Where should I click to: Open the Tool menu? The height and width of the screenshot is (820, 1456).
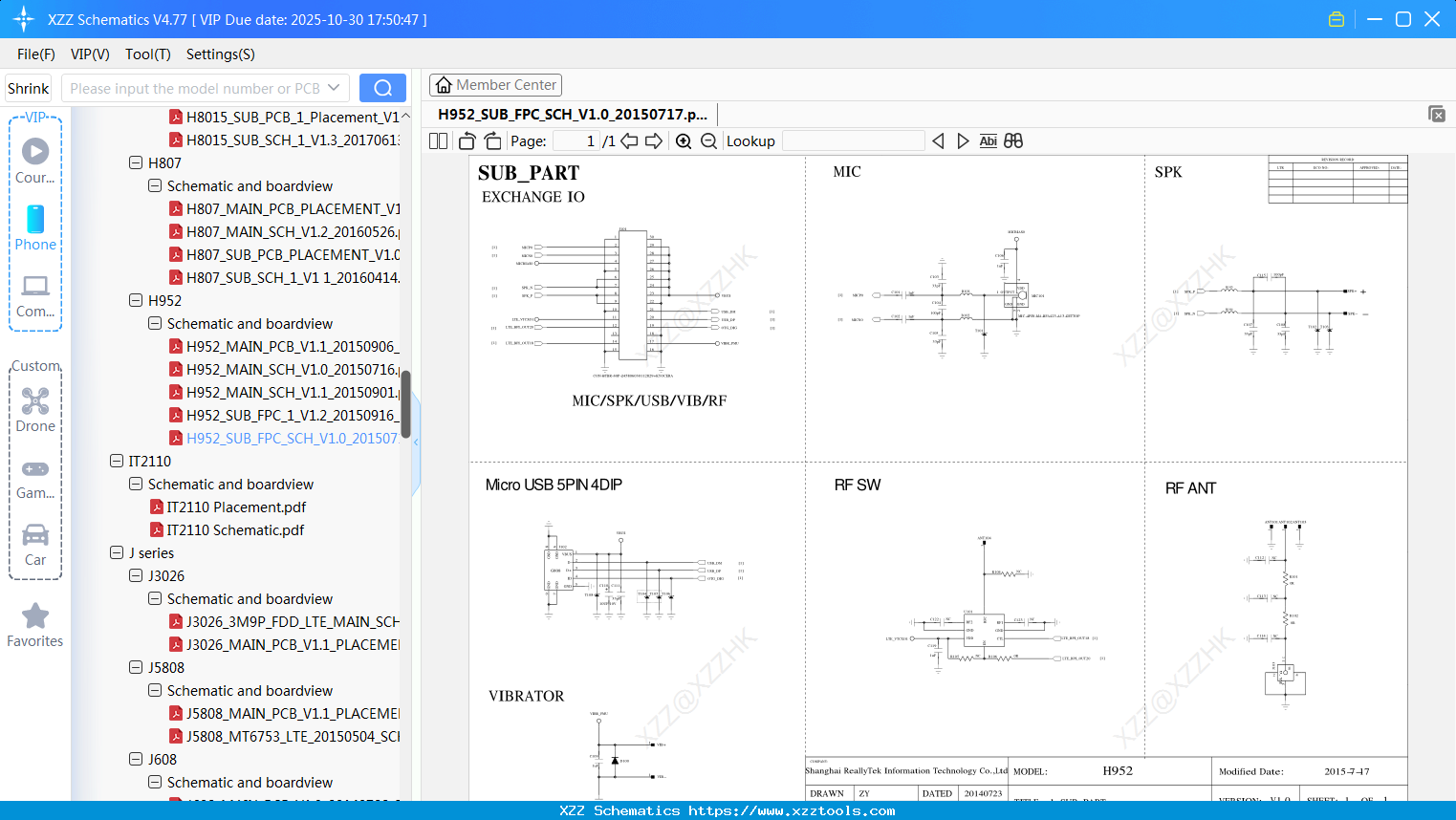(147, 54)
